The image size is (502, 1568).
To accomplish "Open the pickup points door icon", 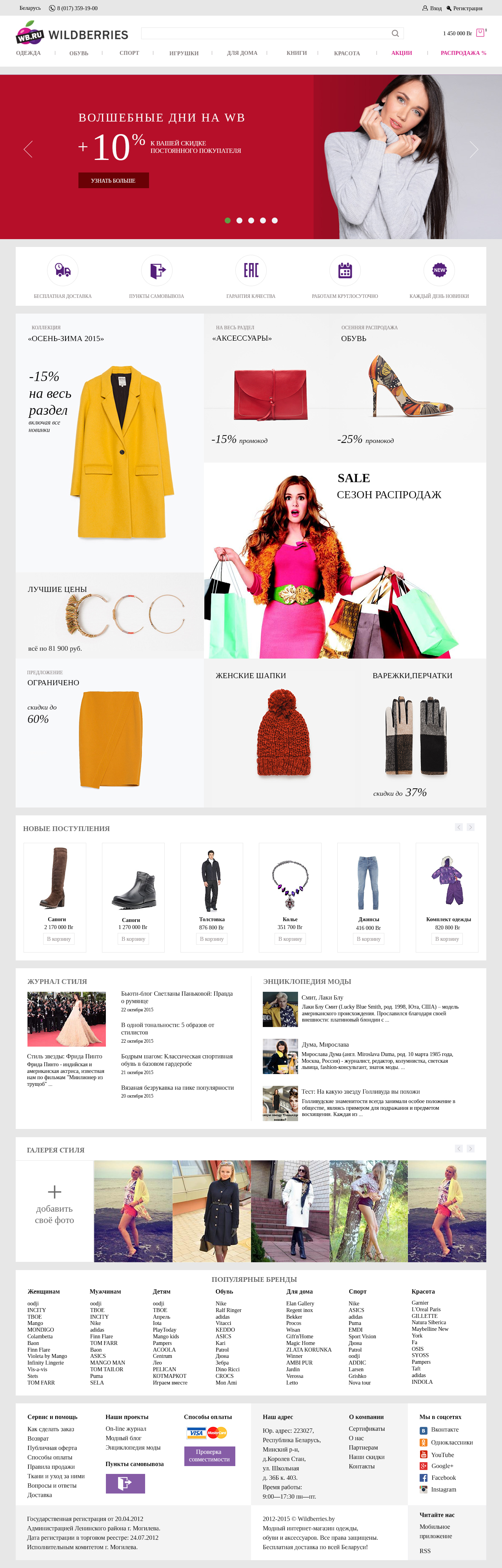I will (157, 270).
